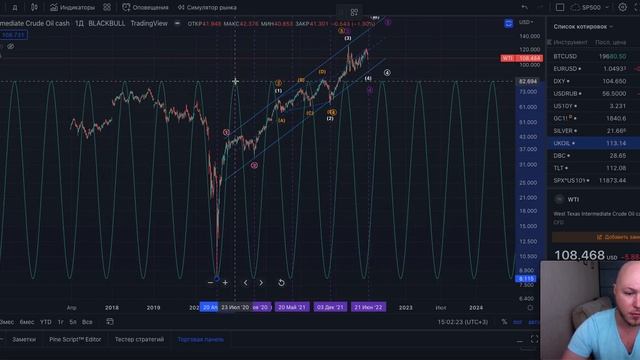Click the BLACKBULL symbol title in legend

[107, 24]
